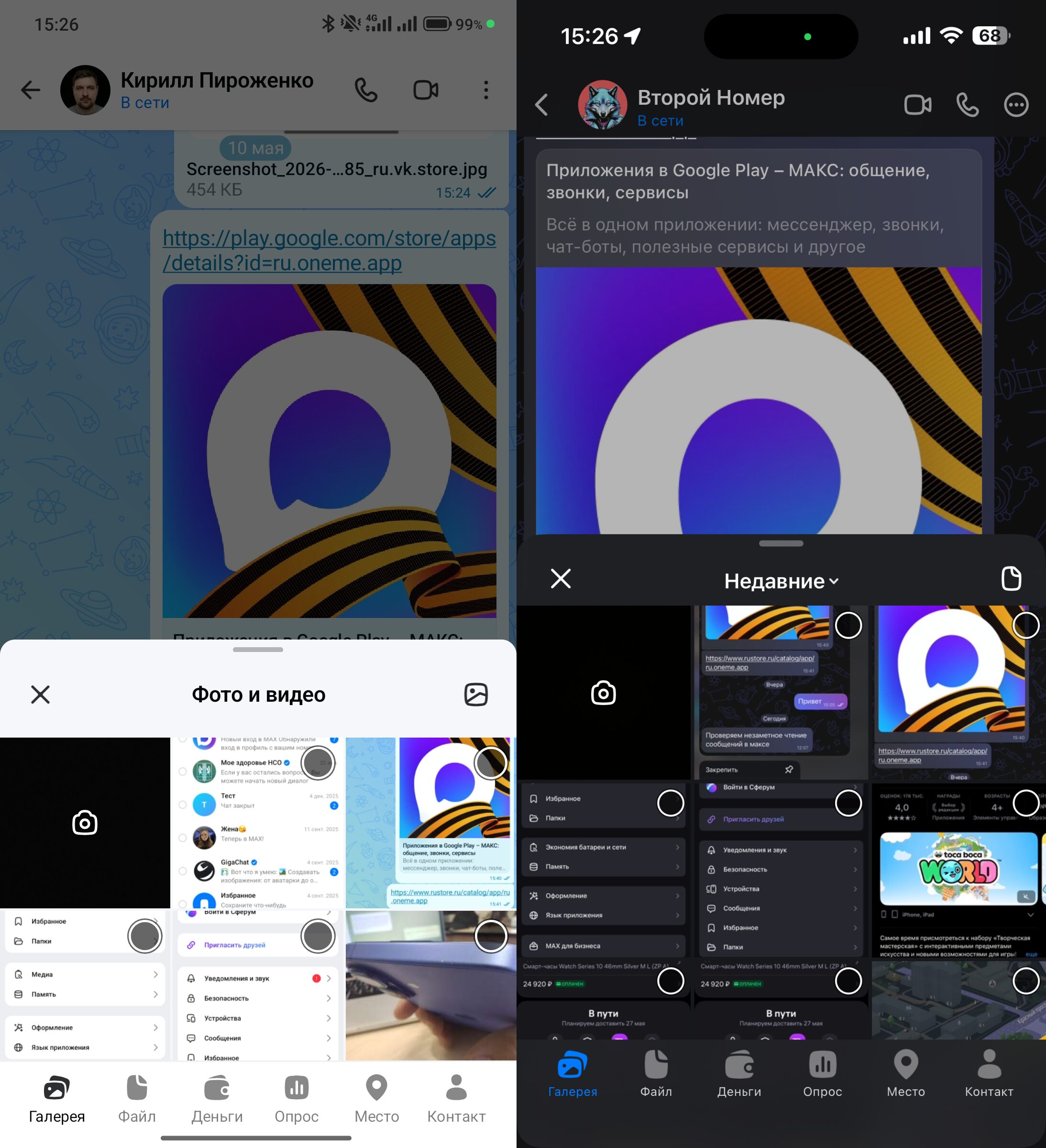The image size is (1046, 1148).
Task: Tap the contact name 'Второй Номер'
Action: pyautogui.click(x=711, y=98)
